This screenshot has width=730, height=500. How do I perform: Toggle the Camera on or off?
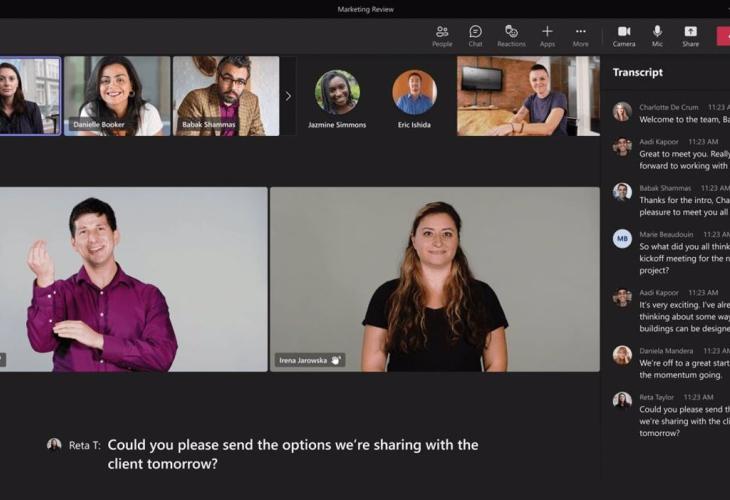click(x=624, y=36)
